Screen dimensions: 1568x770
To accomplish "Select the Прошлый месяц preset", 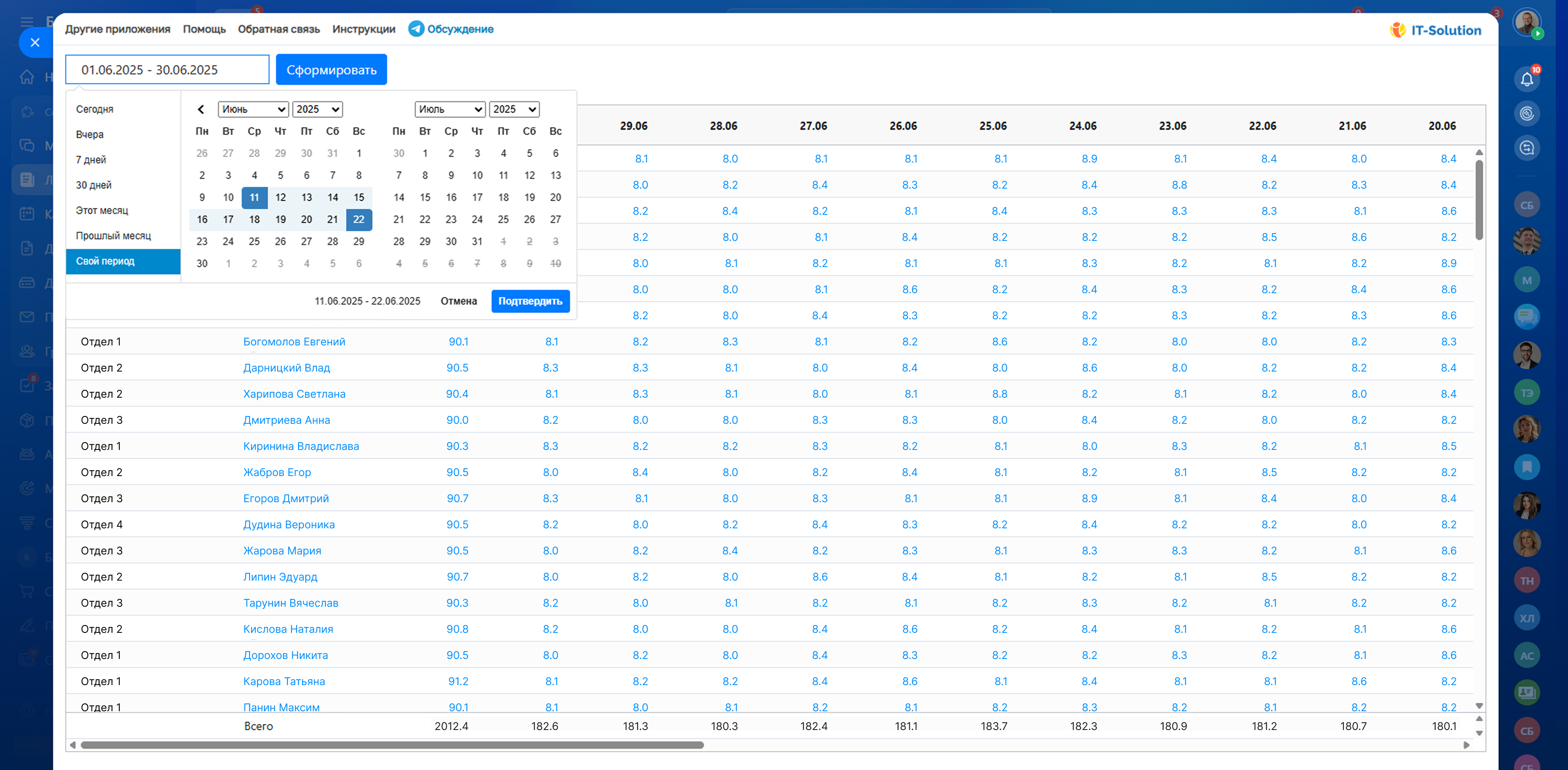I will tap(113, 236).
